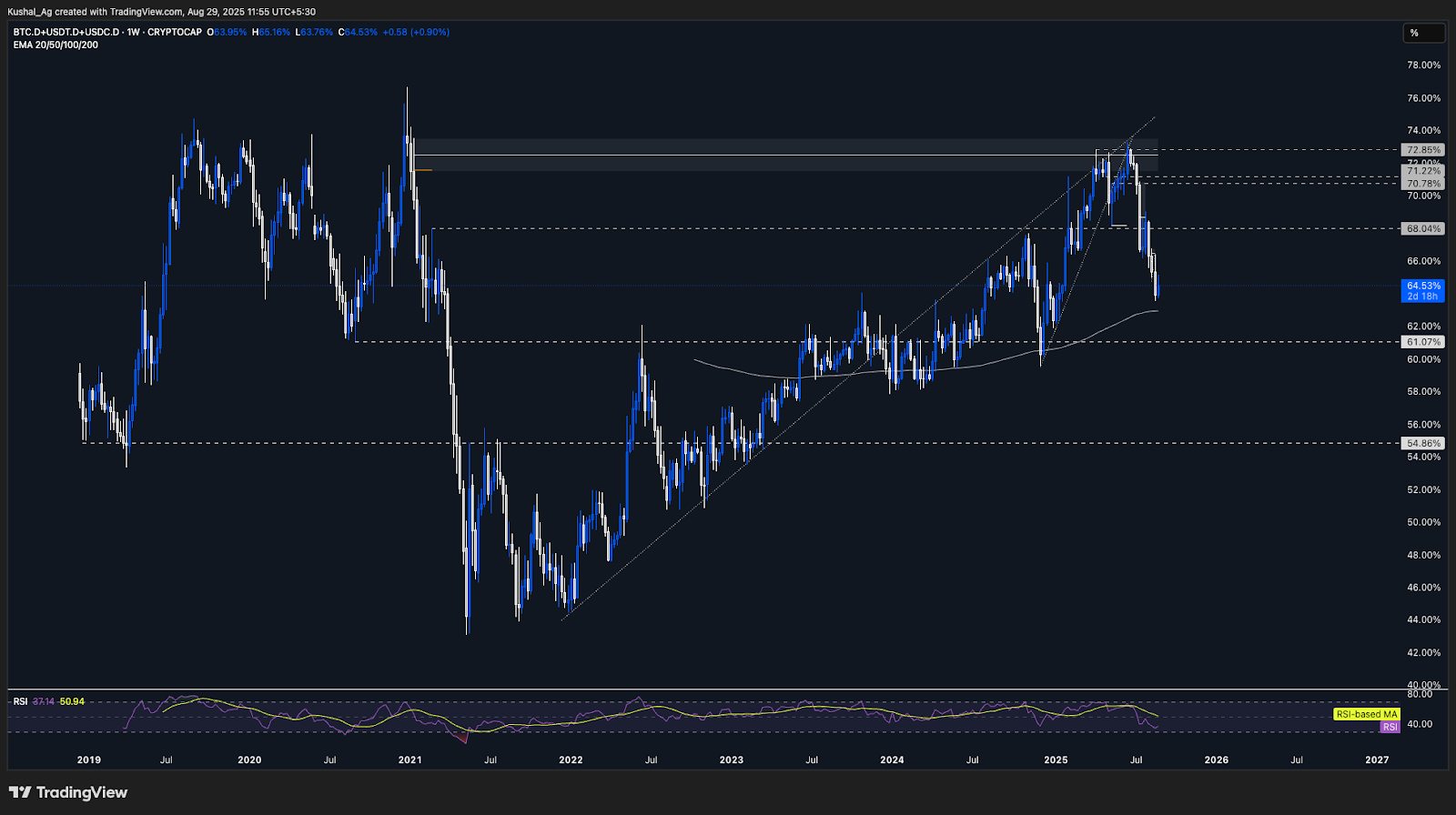
Task: Click the RSI moving average value 50.94
Action: click(72, 701)
